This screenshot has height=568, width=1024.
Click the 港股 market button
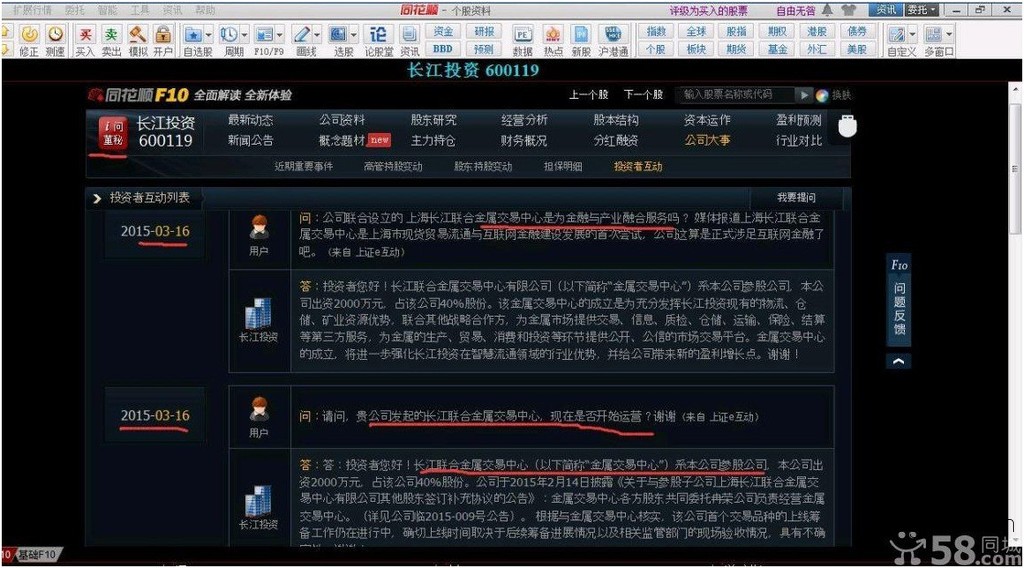click(x=816, y=31)
